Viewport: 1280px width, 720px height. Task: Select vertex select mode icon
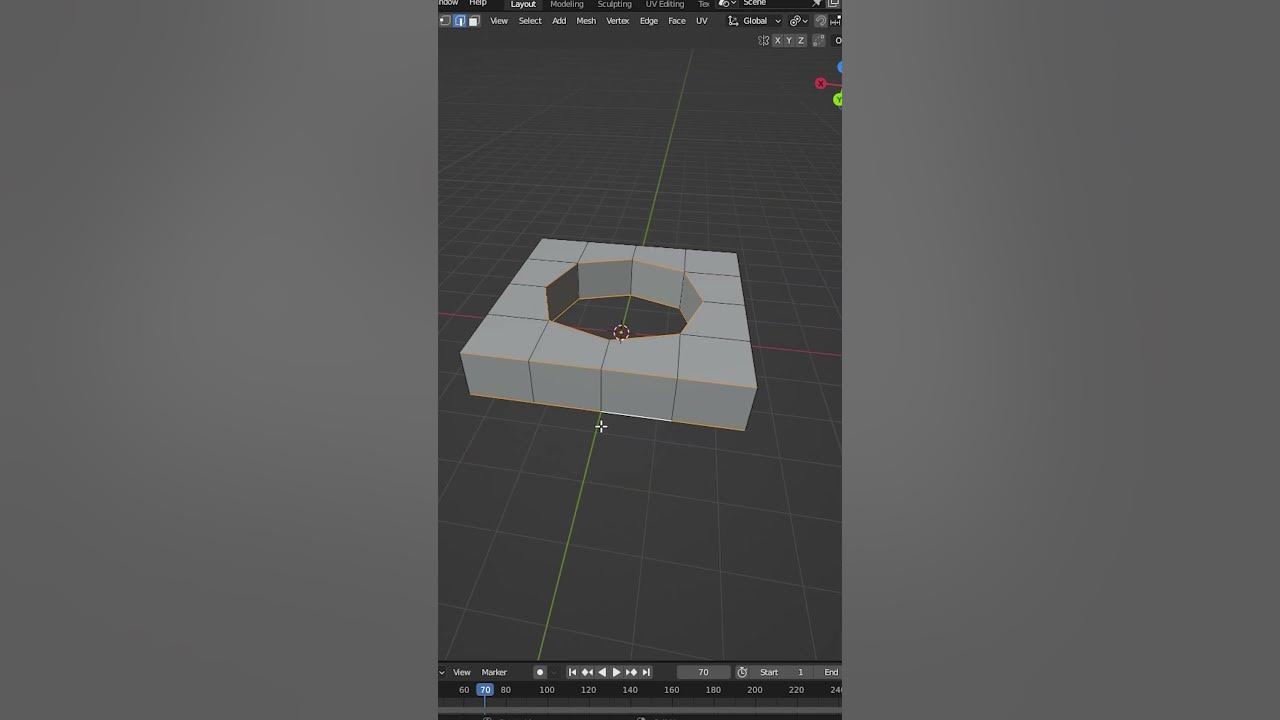(x=445, y=21)
